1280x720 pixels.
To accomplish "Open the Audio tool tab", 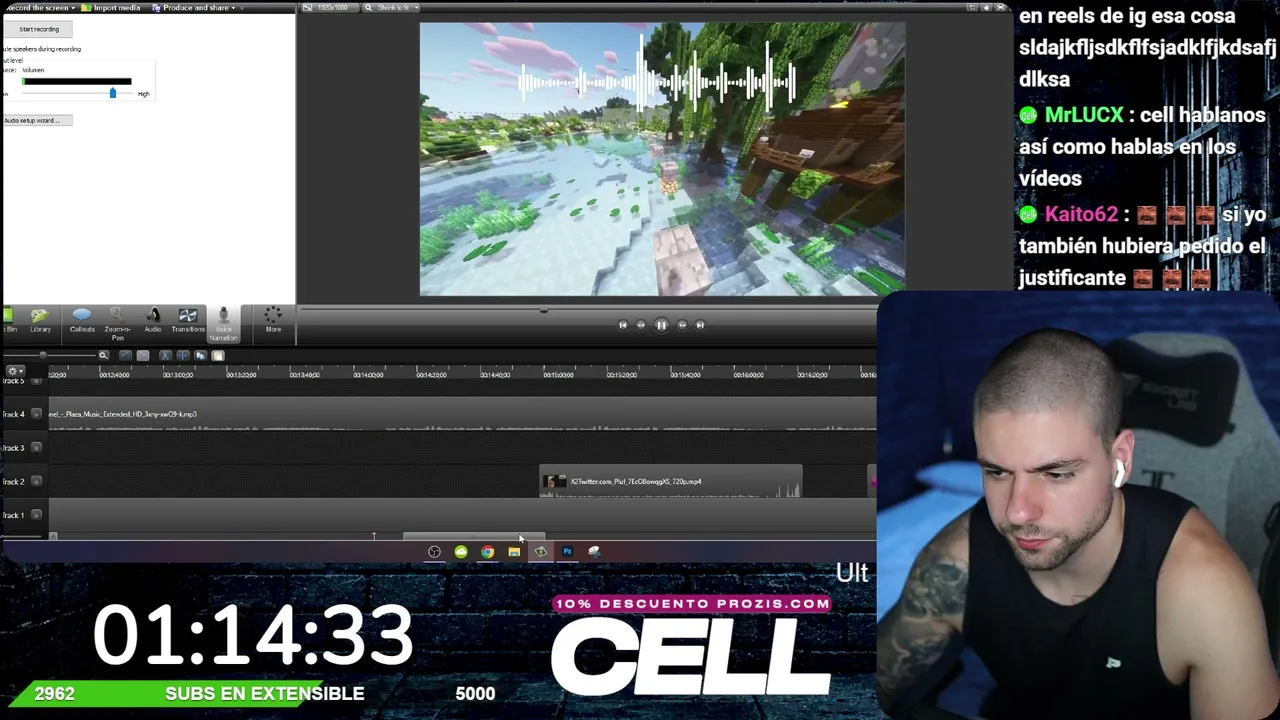I will 153,321.
